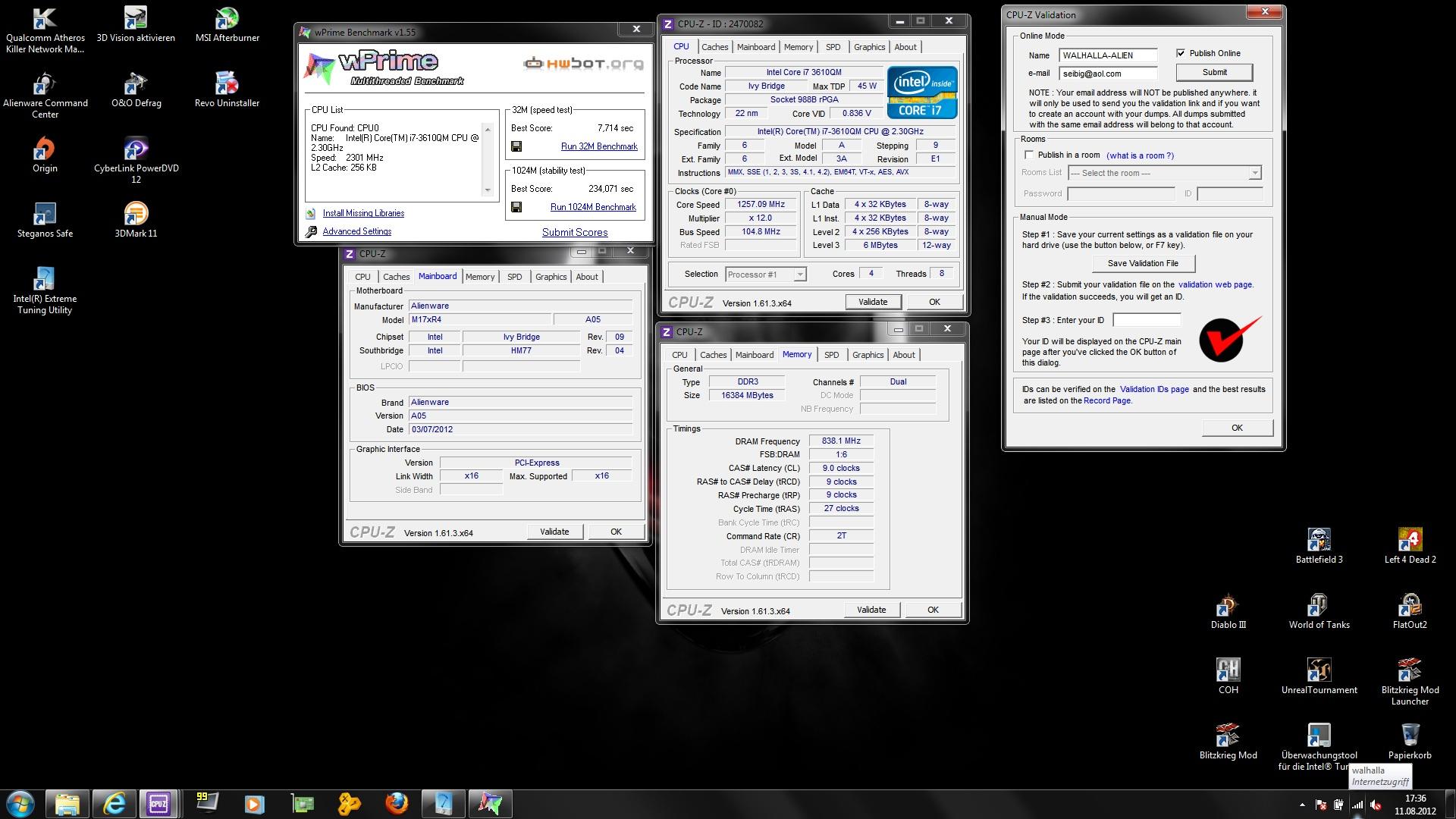Click the Submit button in CPU-Z Validation
The width and height of the screenshot is (1456, 819).
pyautogui.click(x=1214, y=72)
